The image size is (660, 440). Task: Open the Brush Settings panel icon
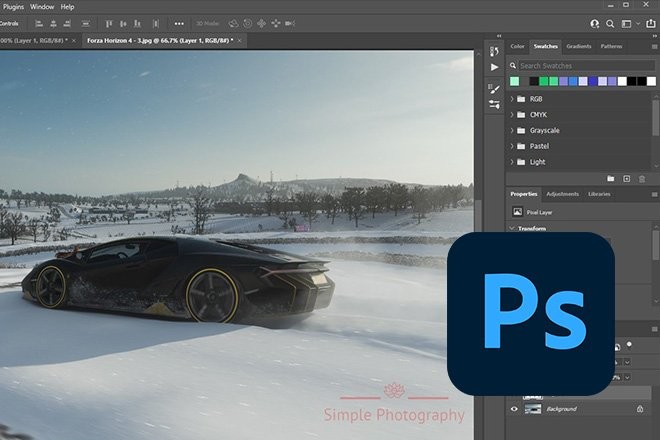(x=493, y=87)
